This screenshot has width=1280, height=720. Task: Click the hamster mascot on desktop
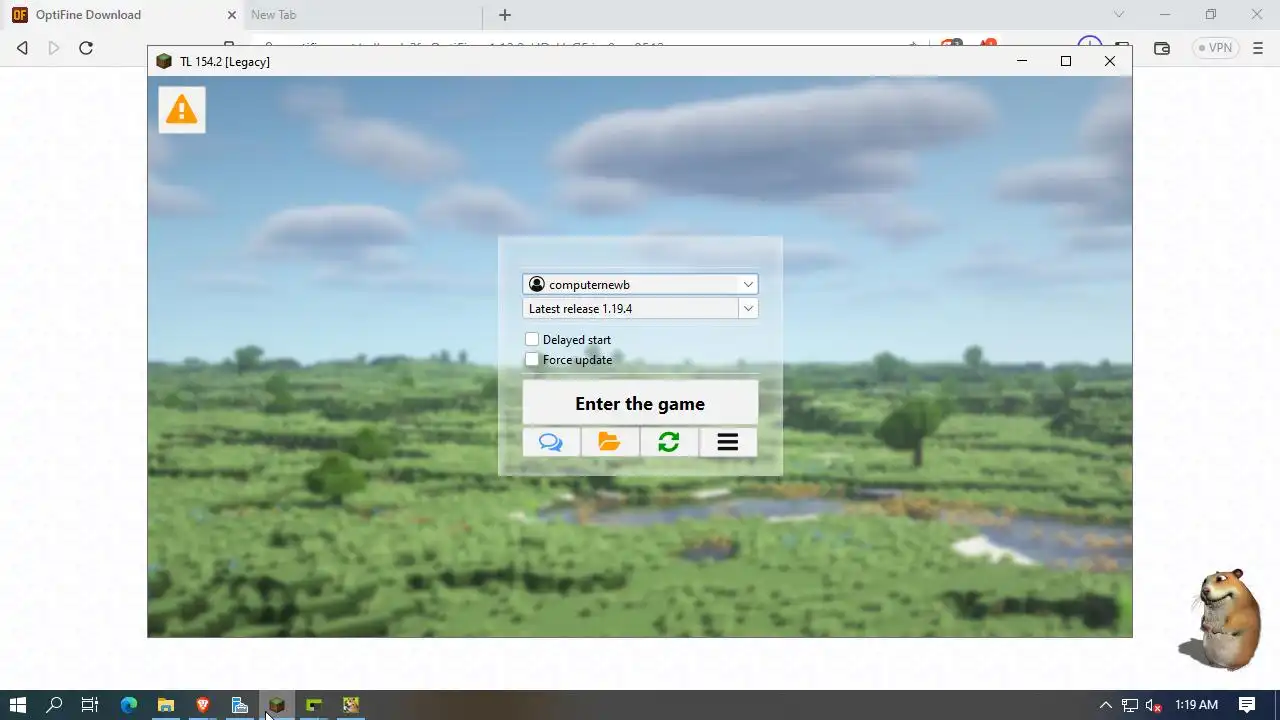(1222, 618)
